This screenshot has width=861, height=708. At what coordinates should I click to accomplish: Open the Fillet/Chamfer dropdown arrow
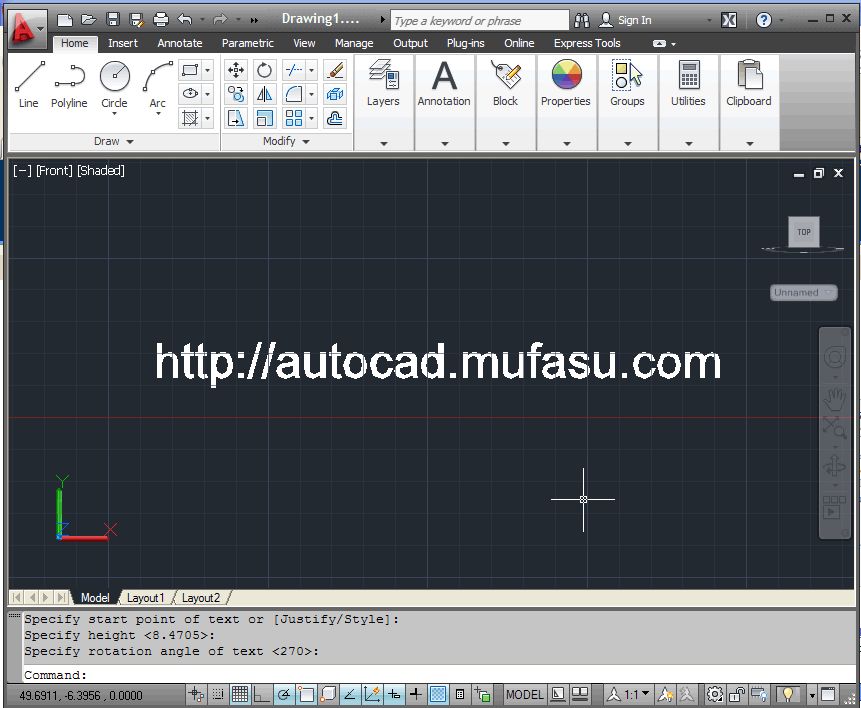311,94
